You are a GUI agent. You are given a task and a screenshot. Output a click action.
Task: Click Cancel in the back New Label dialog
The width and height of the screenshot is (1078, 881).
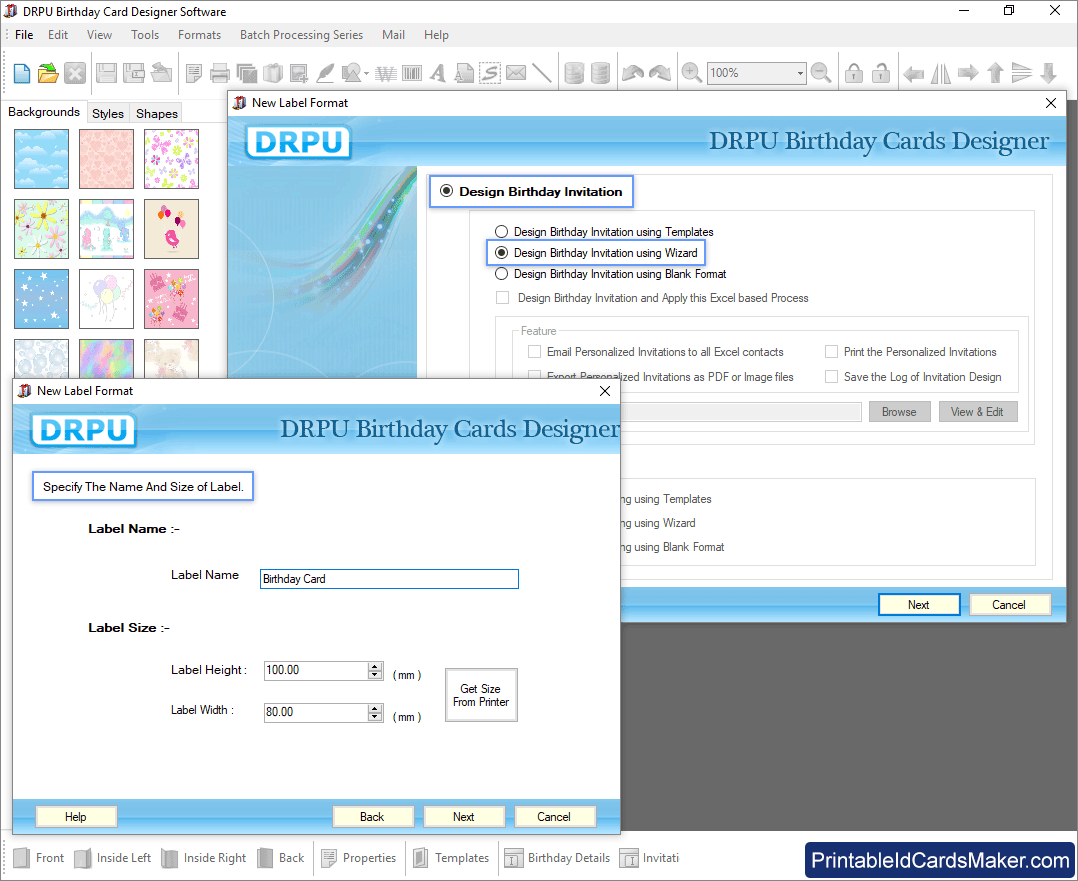click(x=1009, y=605)
